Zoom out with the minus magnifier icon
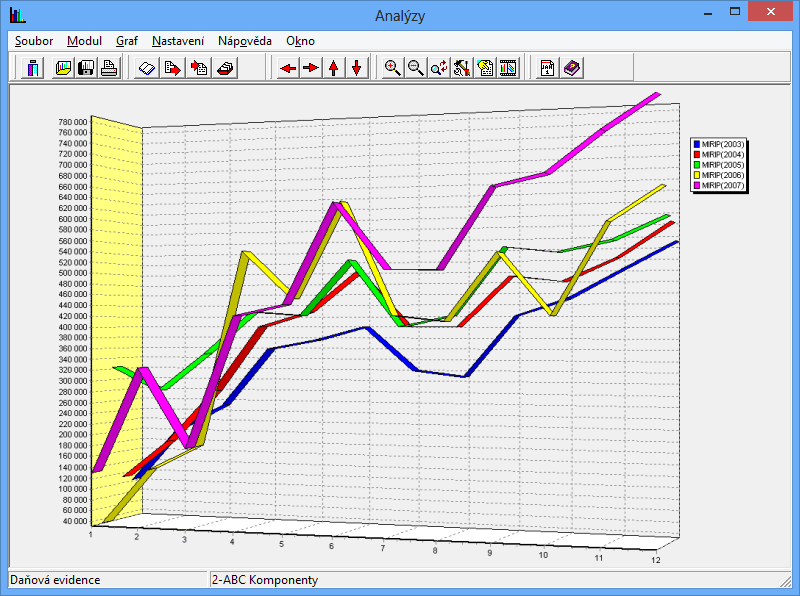Image resolution: width=800 pixels, height=596 pixels. 416,68
